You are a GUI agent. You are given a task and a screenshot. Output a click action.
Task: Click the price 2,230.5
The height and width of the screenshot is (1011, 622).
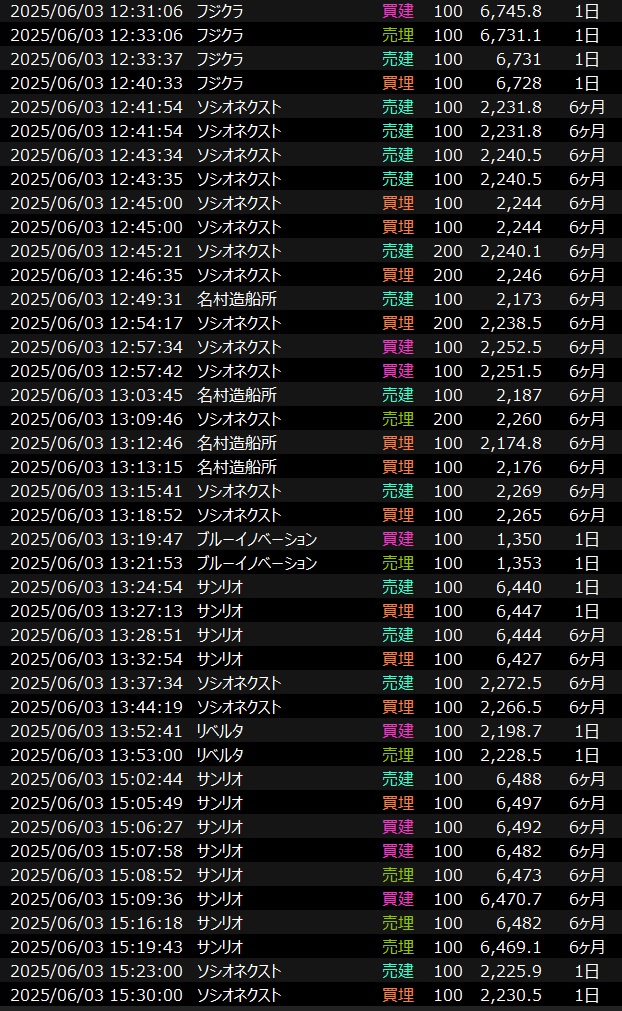(510, 996)
